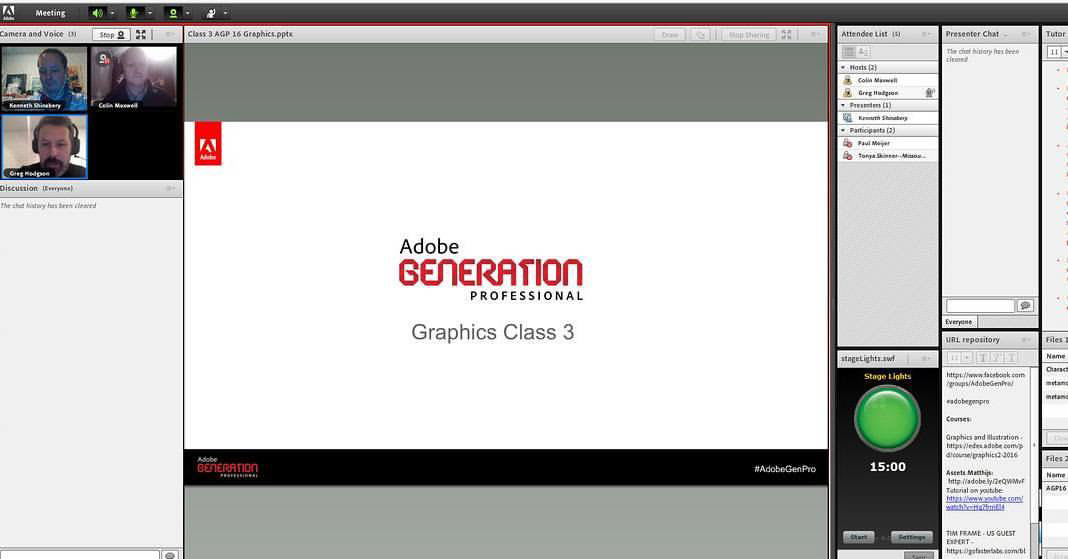1068x559 pixels.
Task: Focus the Presenter Chat message field
Action: click(x=980, y=306)
